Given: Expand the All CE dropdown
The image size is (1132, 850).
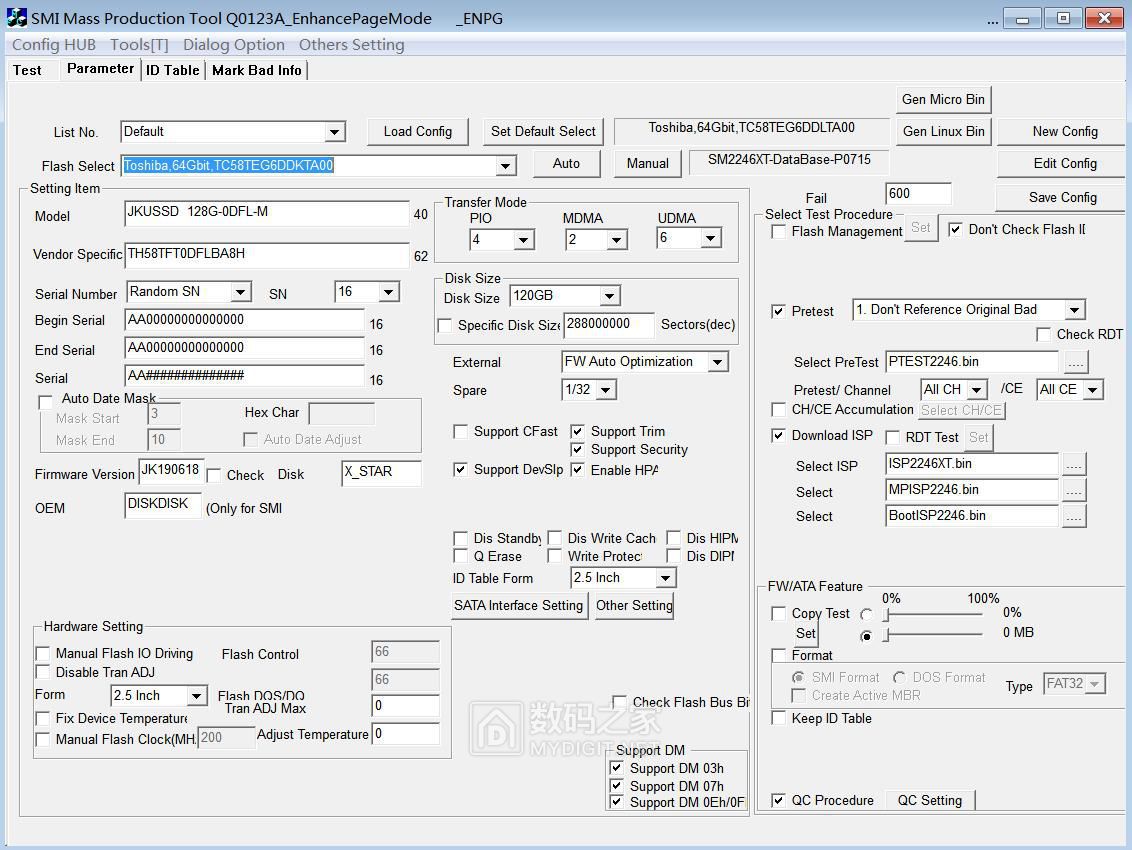Looking at the screenshot, I should point(1092,391).
